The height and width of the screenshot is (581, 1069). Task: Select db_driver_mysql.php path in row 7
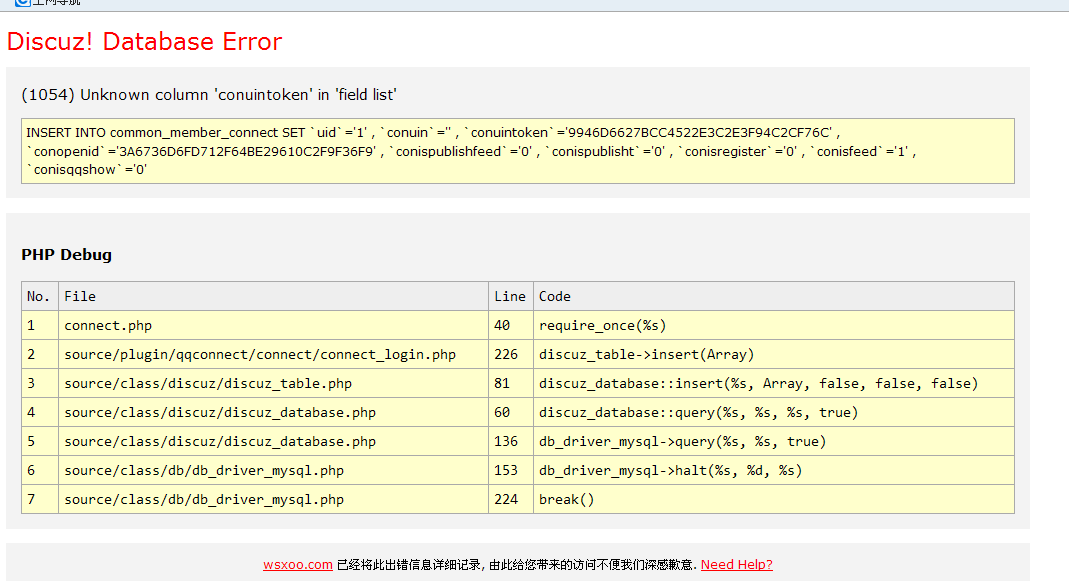273,499
